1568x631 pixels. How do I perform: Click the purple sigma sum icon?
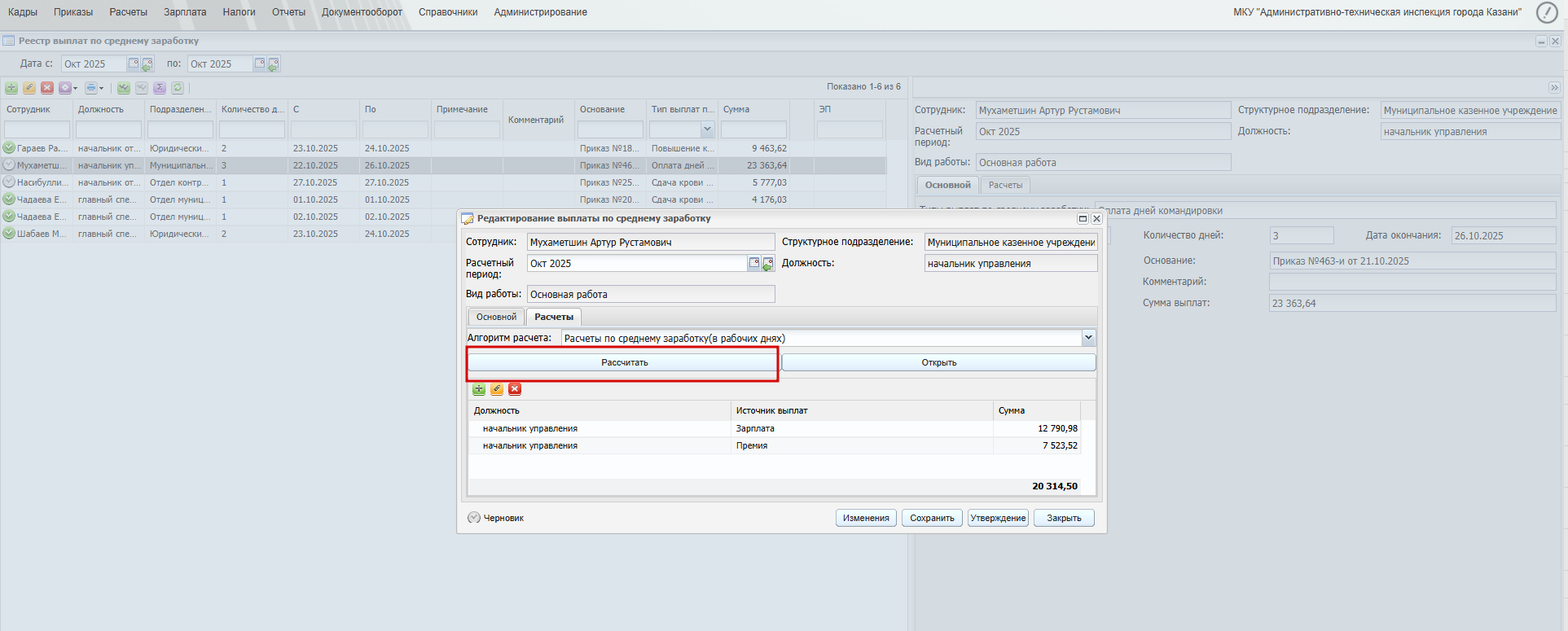click(160, 88)
